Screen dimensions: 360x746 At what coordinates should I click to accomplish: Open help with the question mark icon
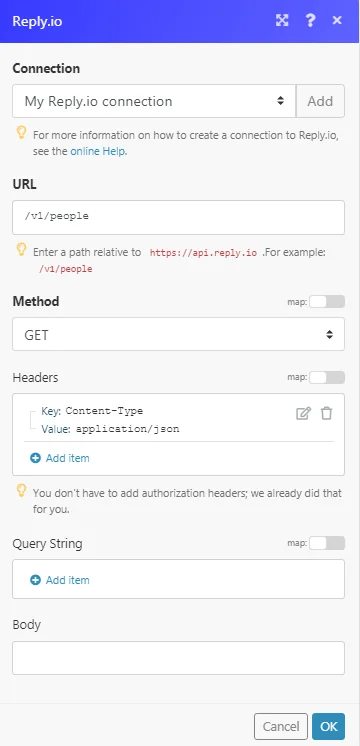coord(310,20)
